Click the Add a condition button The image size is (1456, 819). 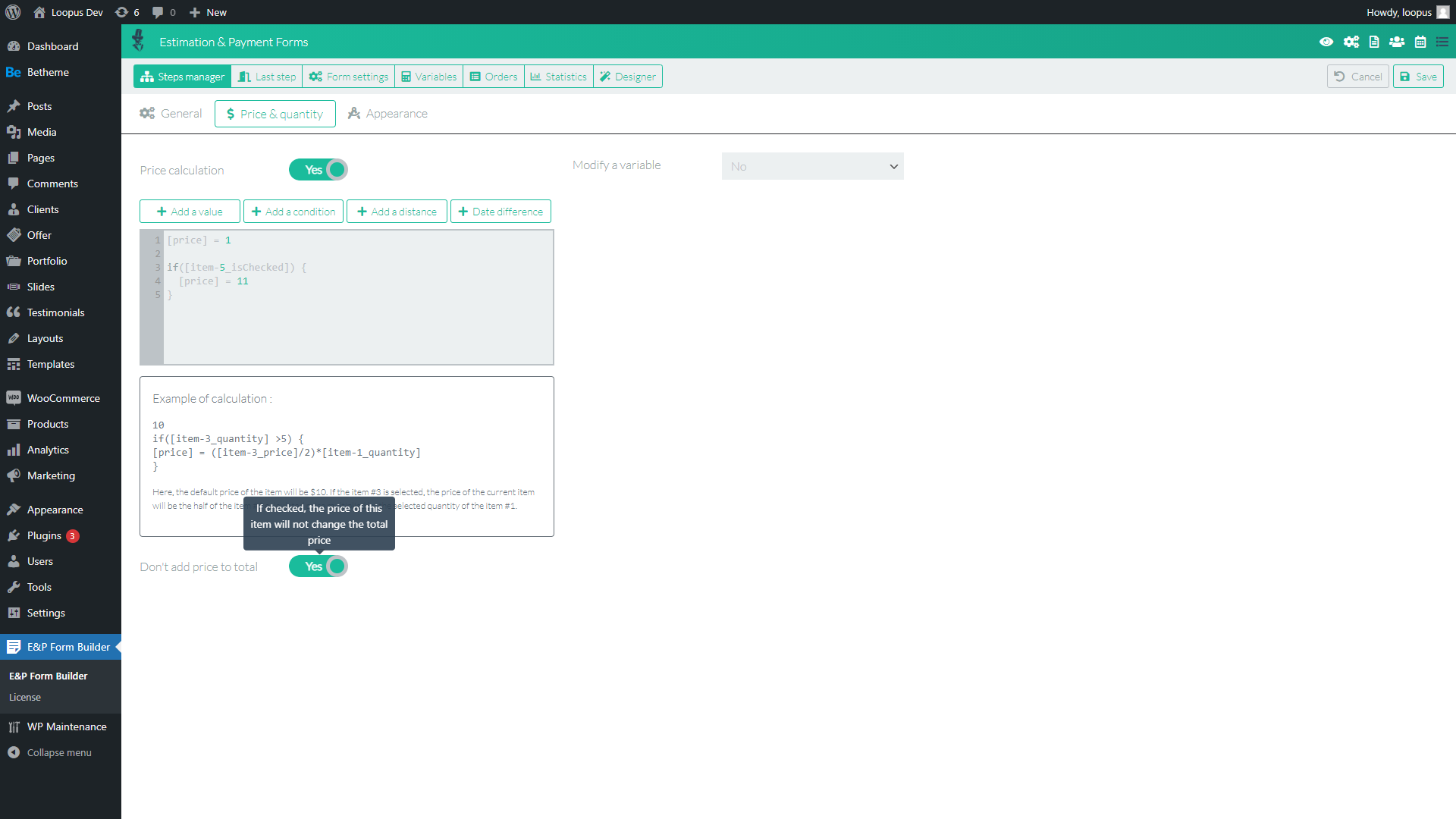point(293,212)
